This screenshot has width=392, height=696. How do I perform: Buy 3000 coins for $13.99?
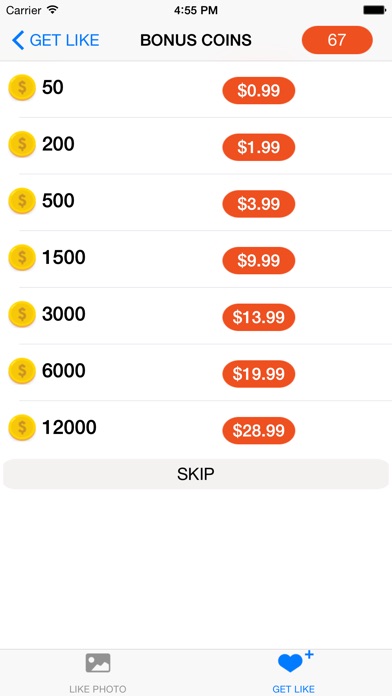[259, 317]
